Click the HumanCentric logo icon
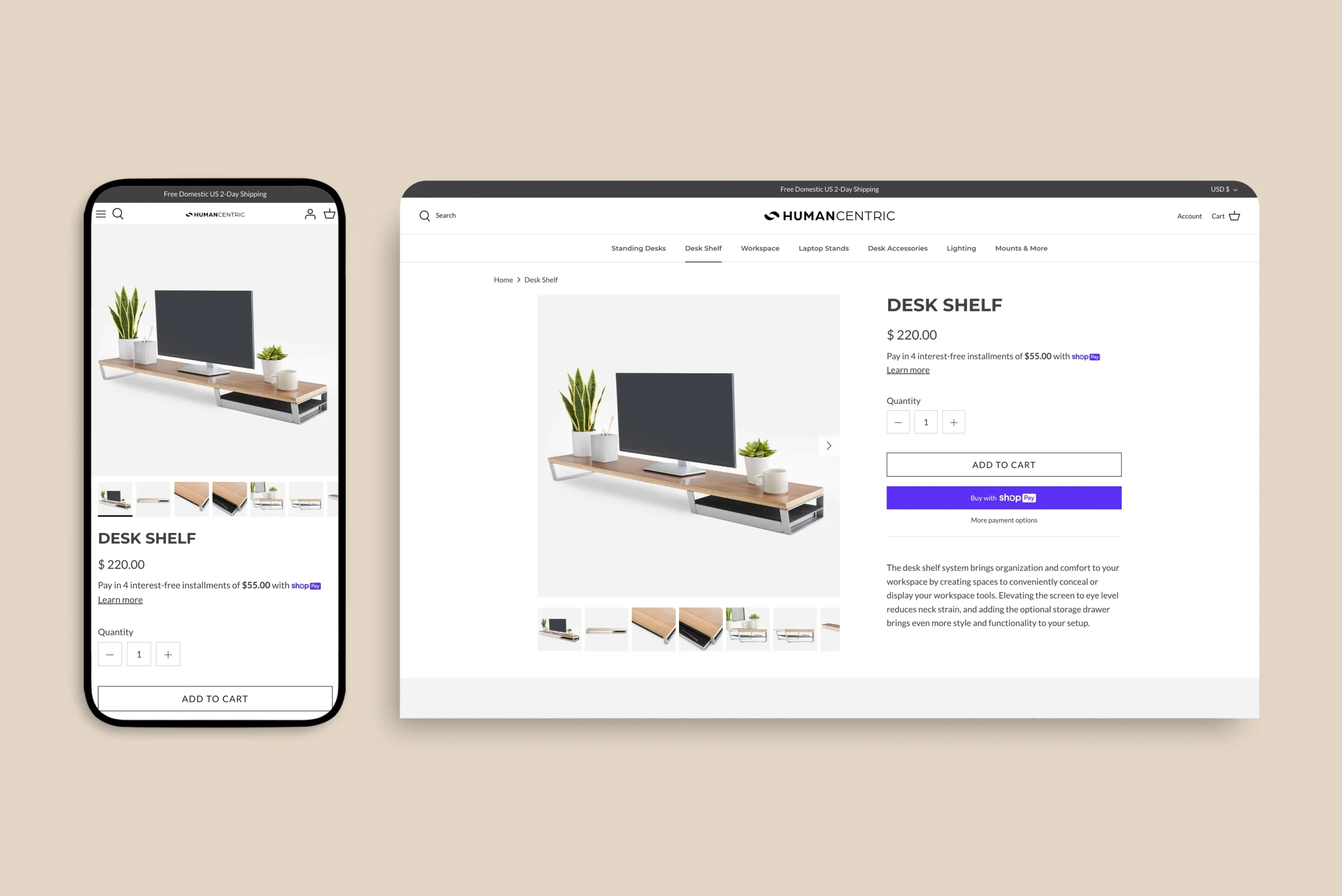The width and height of the screenshot is (1342, 896). pos(771,215)
